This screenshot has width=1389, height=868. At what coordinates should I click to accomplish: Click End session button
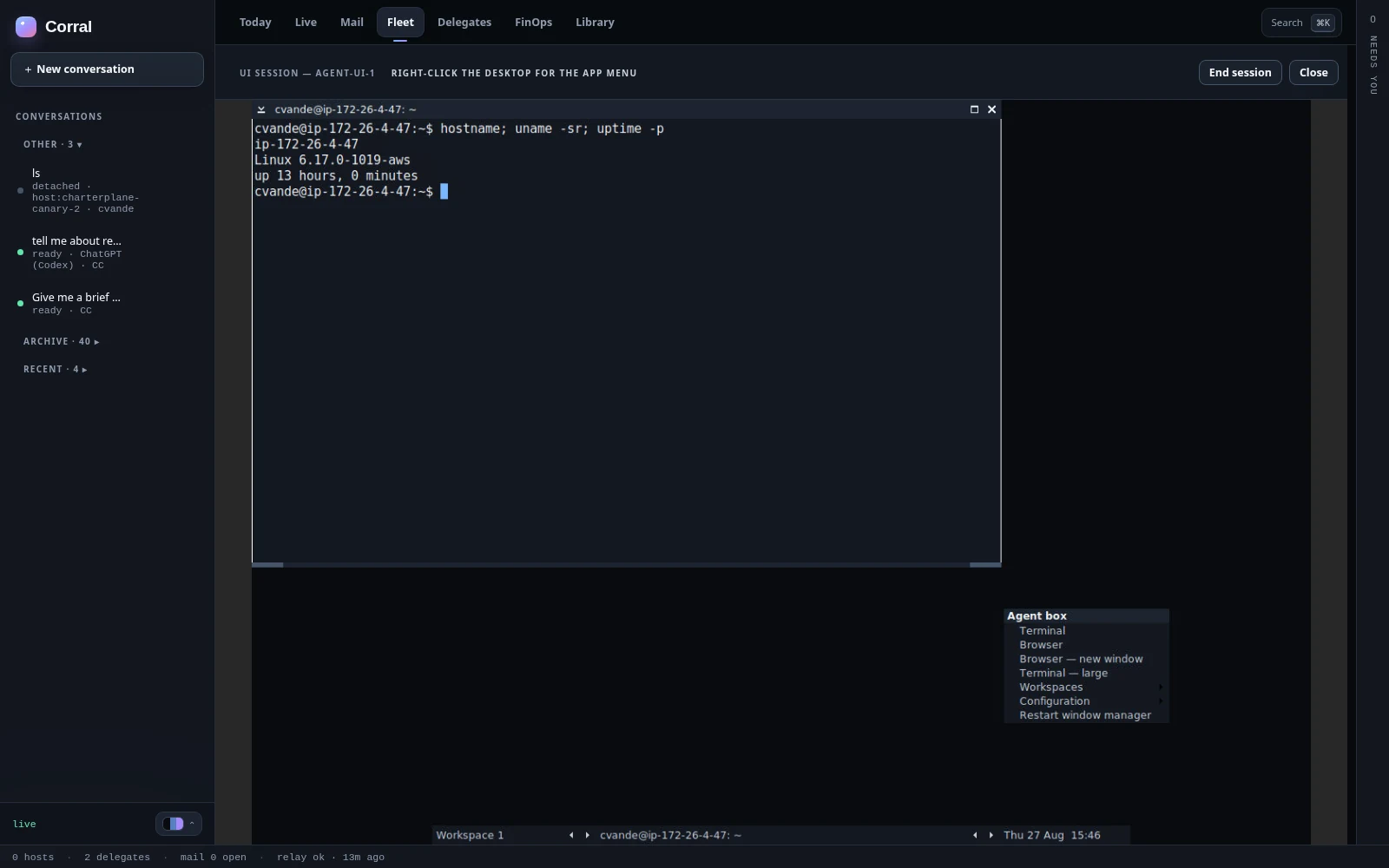tap(1240, 73)
